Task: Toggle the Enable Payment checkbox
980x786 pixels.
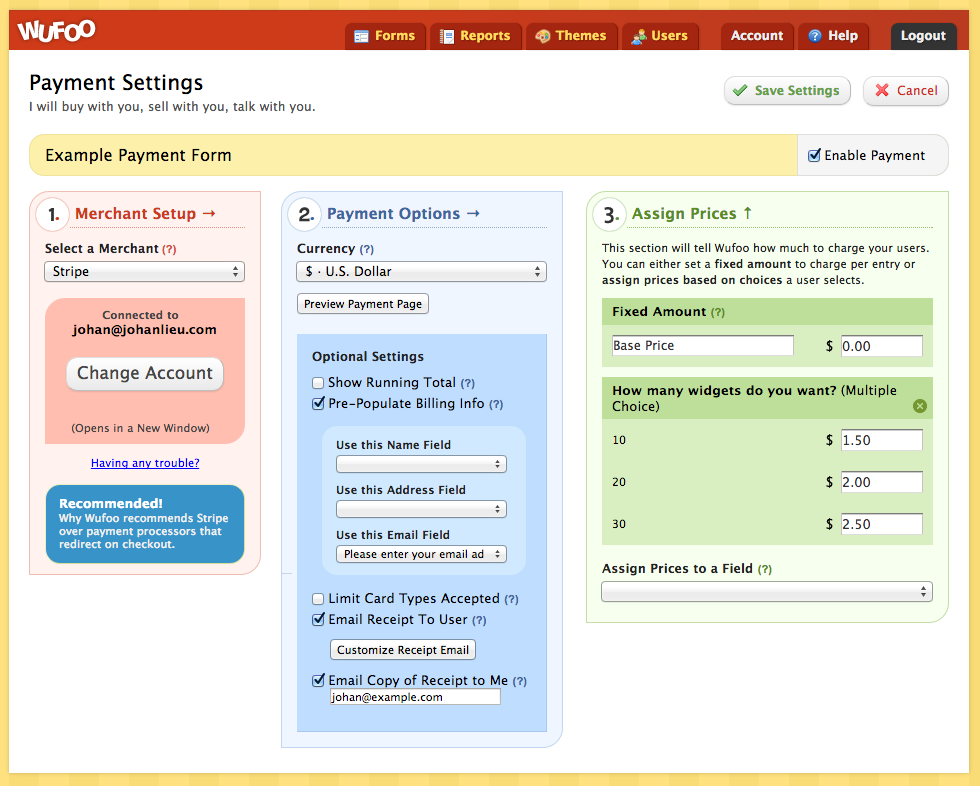Action: click(x=814, y=155)
